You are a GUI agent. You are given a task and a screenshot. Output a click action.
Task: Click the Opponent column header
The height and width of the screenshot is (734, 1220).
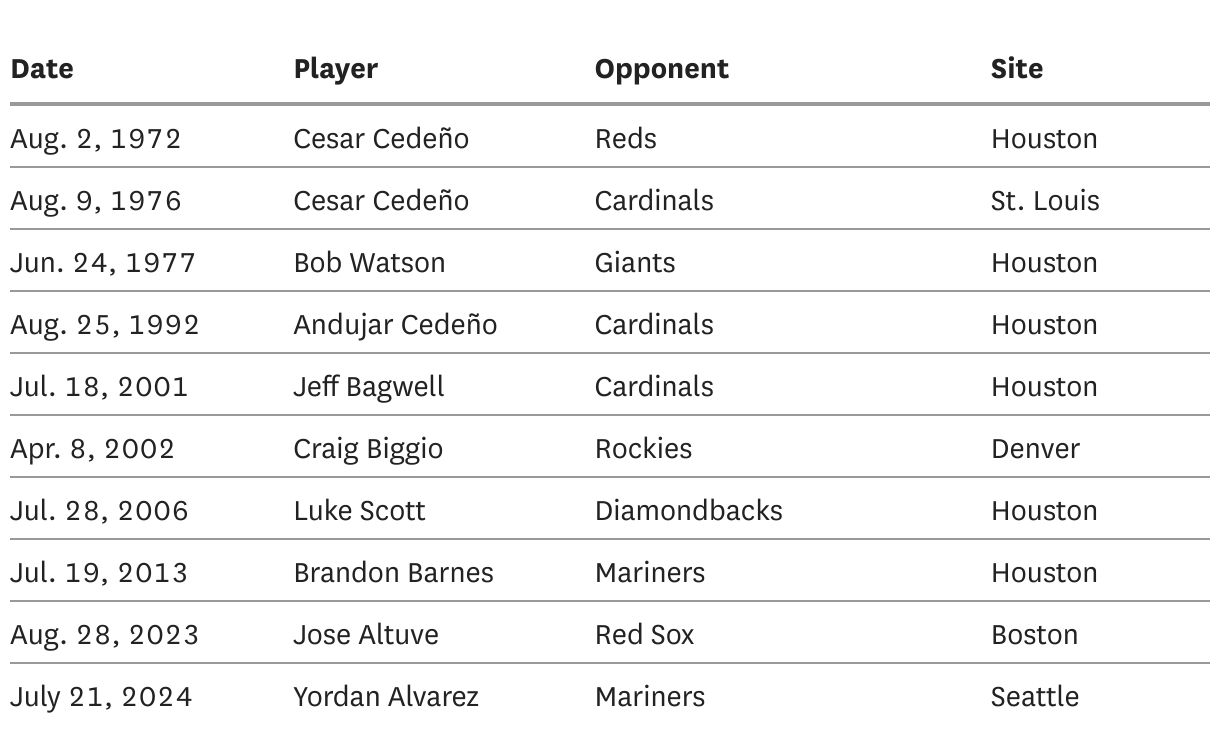(x=662, y=69)
